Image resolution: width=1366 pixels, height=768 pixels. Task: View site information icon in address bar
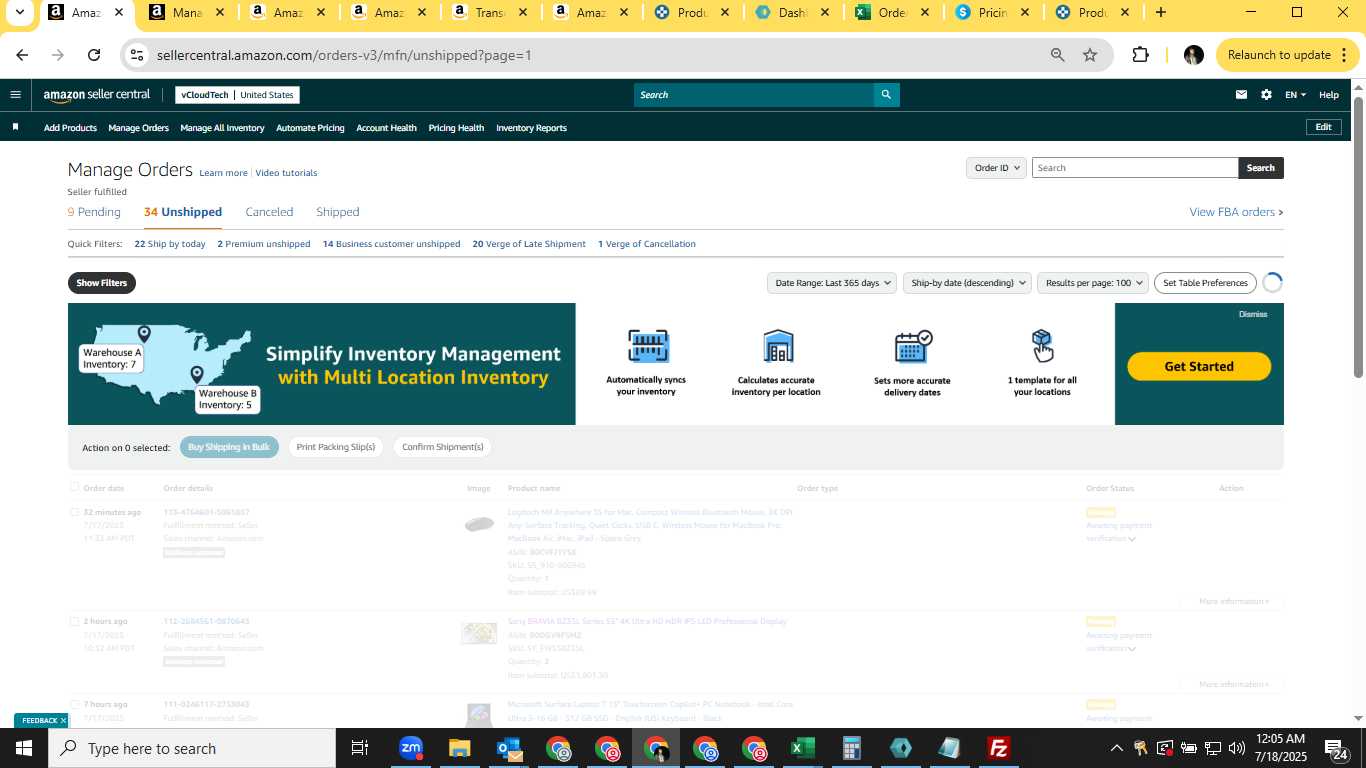pos(137,55)
